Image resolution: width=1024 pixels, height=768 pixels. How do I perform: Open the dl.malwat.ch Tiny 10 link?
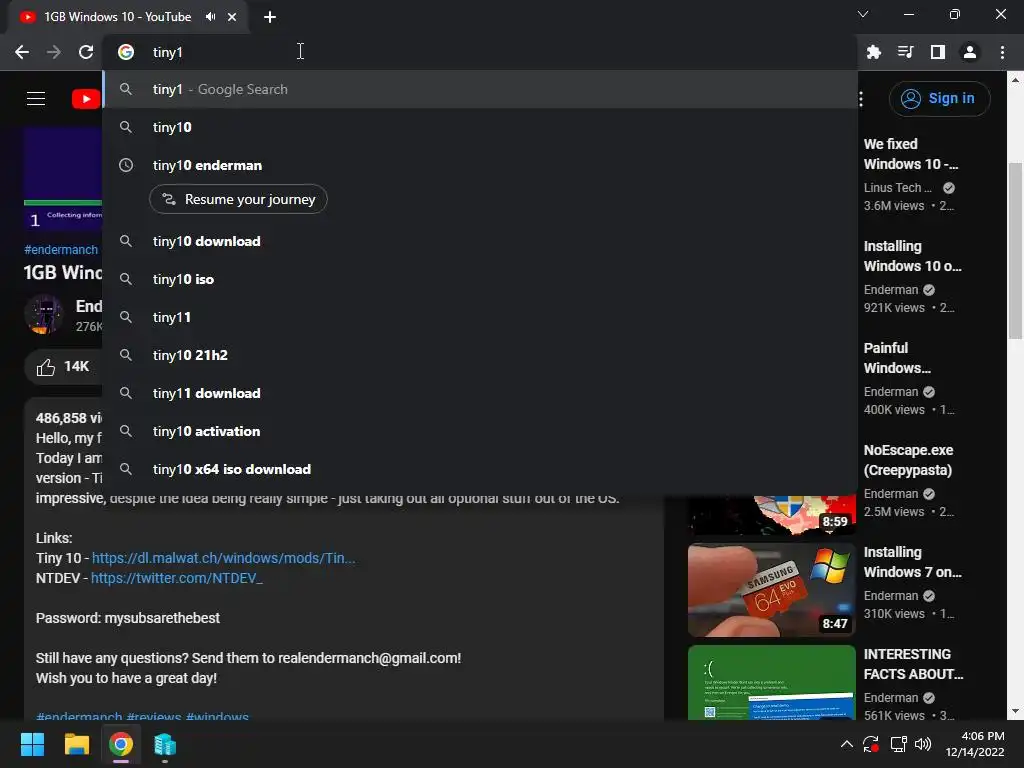223,558
